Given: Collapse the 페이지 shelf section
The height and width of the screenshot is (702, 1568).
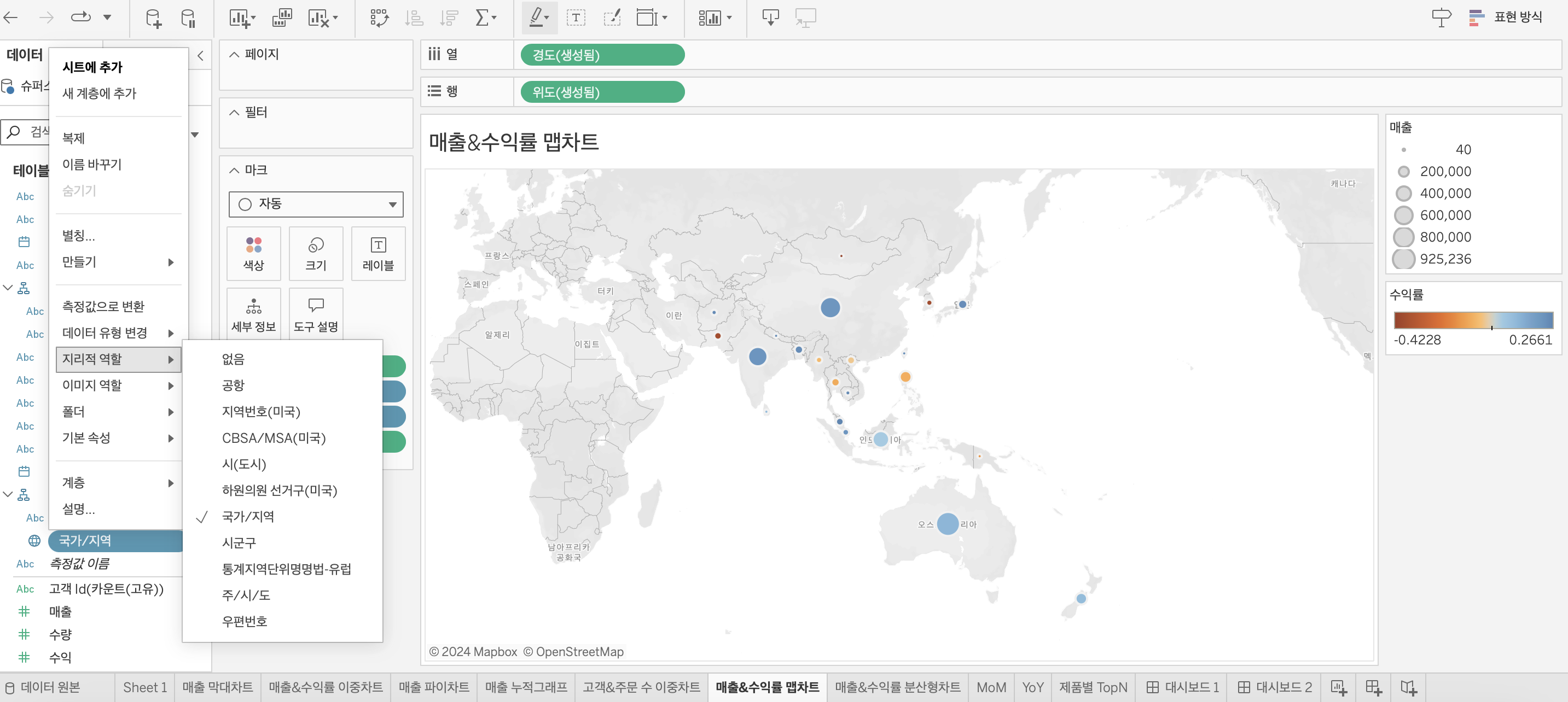Looking at the screenshot, I should [x=234, y=54].
